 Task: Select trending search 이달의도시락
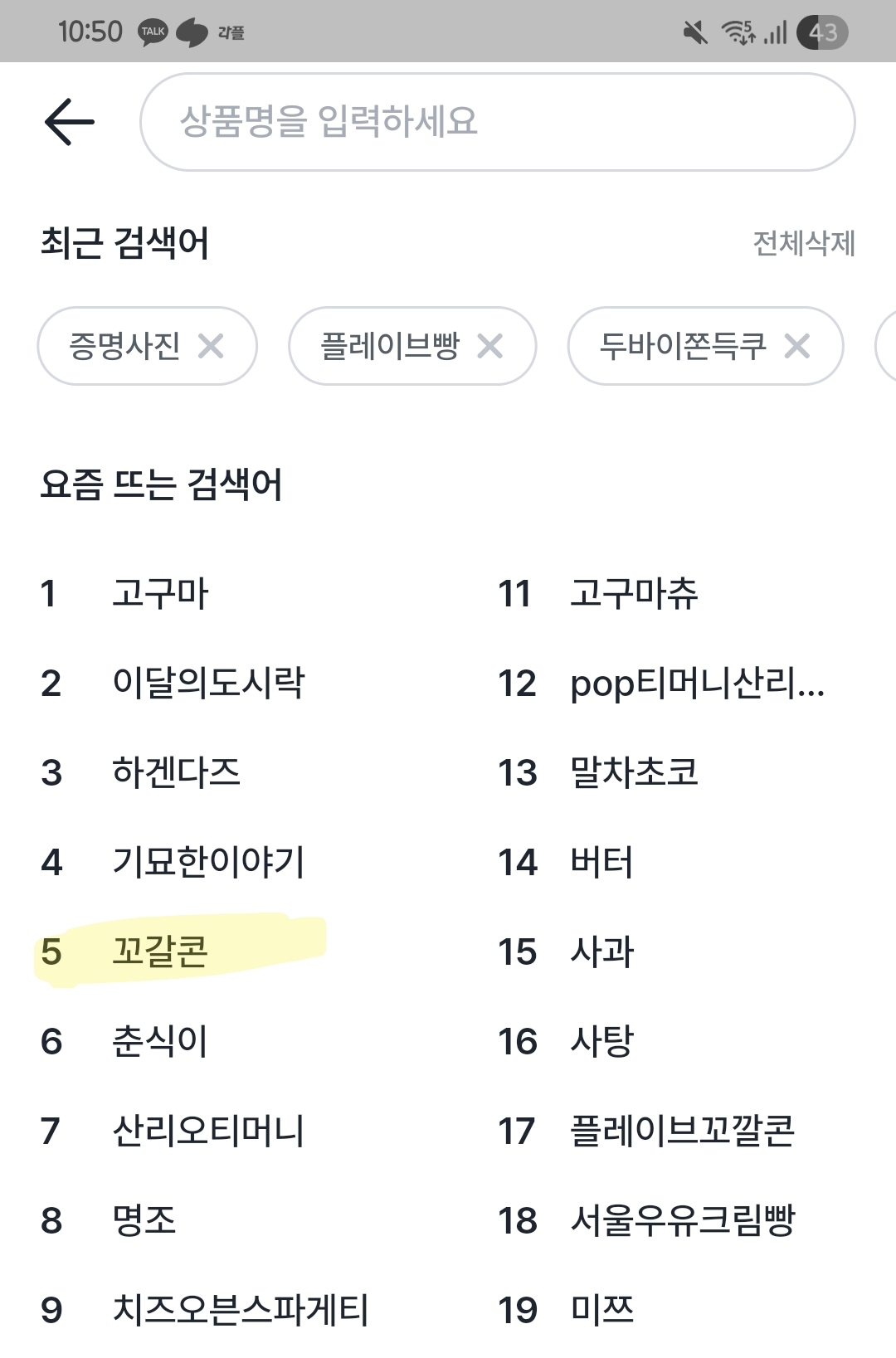(x=208, y=684)
